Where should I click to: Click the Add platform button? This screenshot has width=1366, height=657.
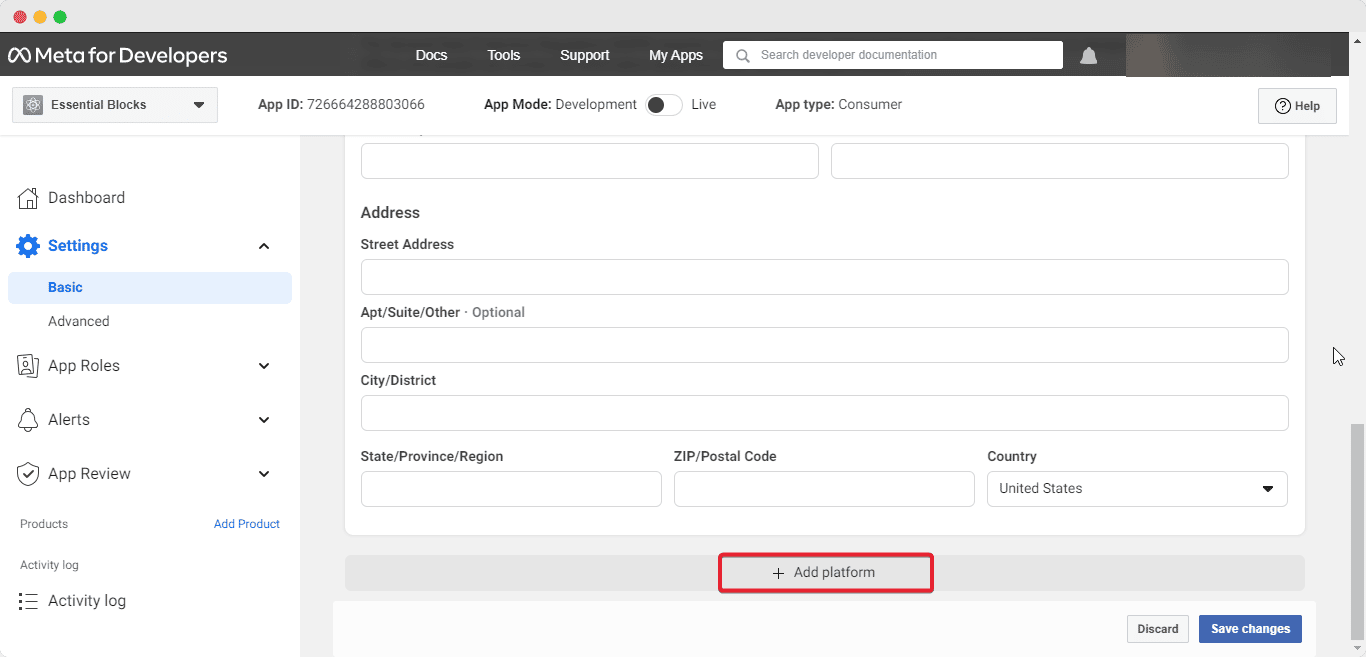[825, 573]
